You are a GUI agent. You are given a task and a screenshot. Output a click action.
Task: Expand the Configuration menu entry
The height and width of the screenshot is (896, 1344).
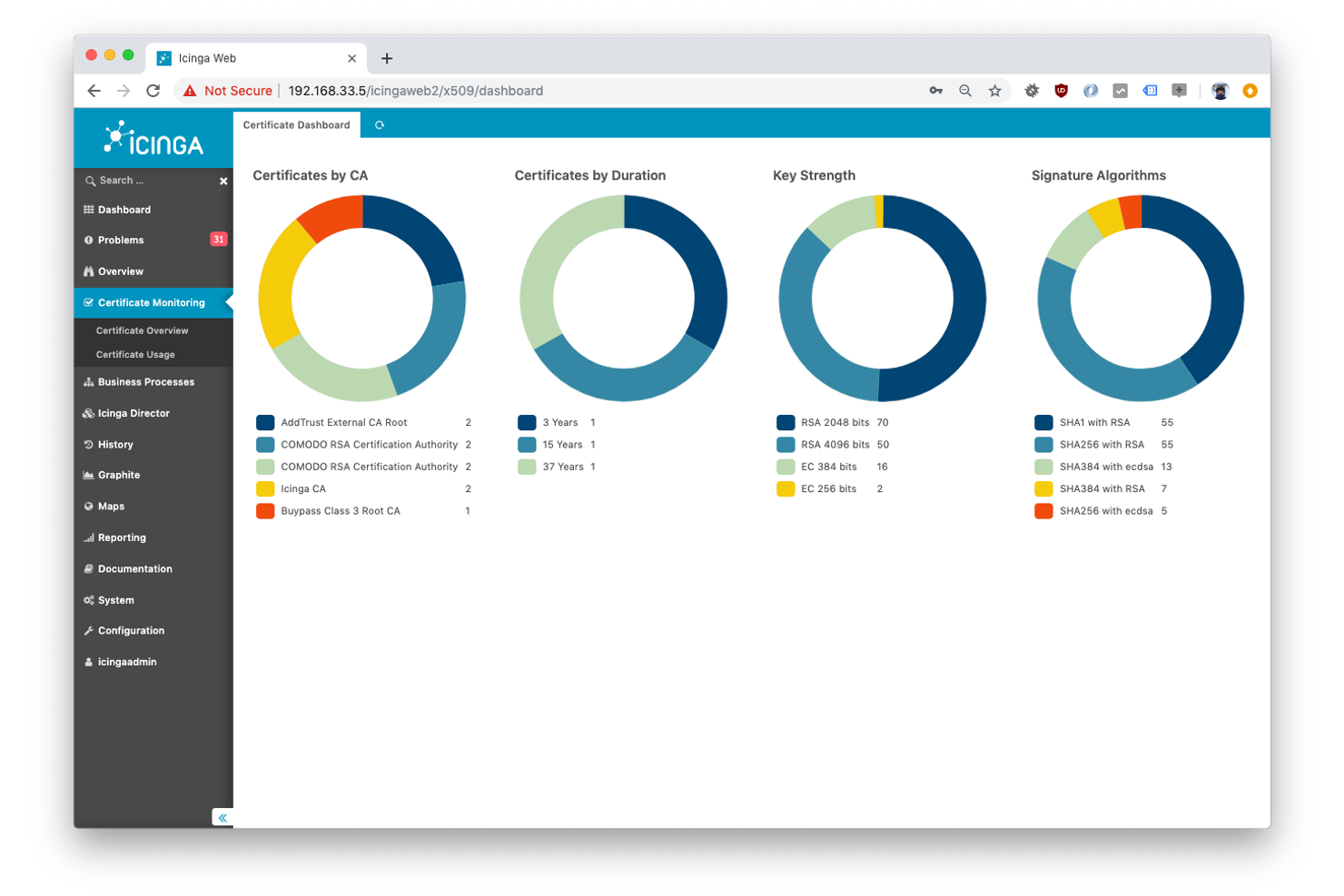(132, 630)
